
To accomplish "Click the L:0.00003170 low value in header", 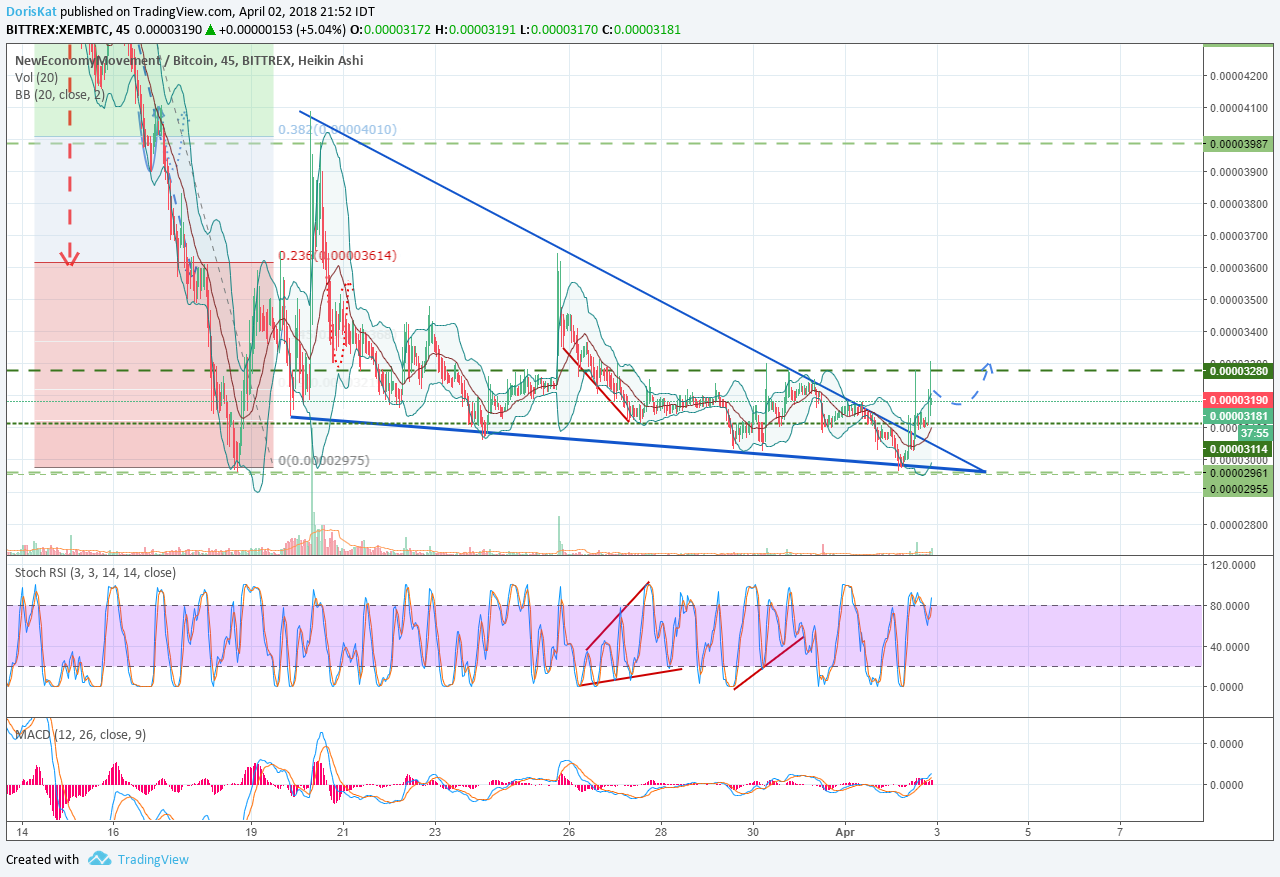I will pos(558,29).
